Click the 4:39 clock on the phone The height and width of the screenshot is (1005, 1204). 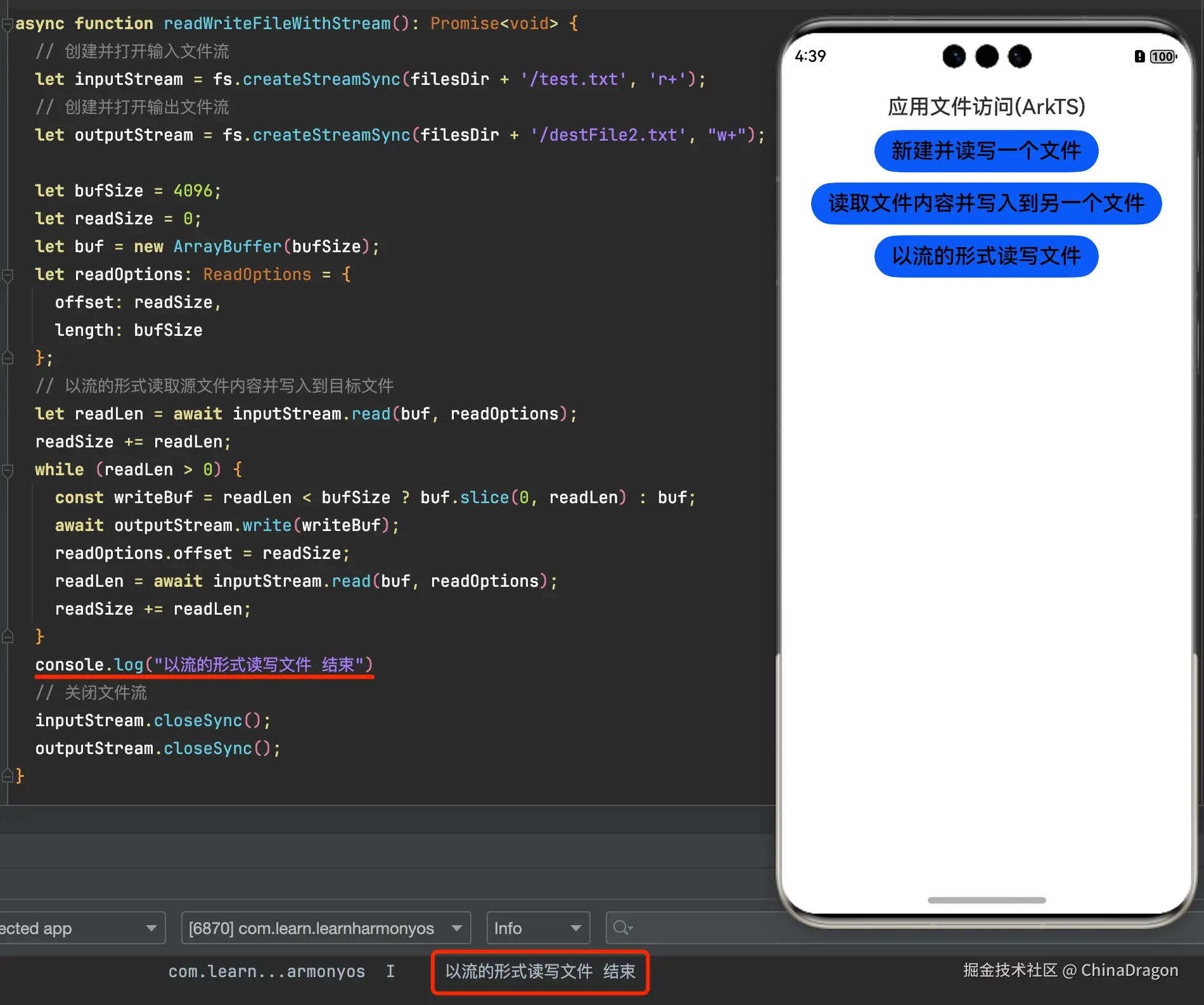pos(810,56)
